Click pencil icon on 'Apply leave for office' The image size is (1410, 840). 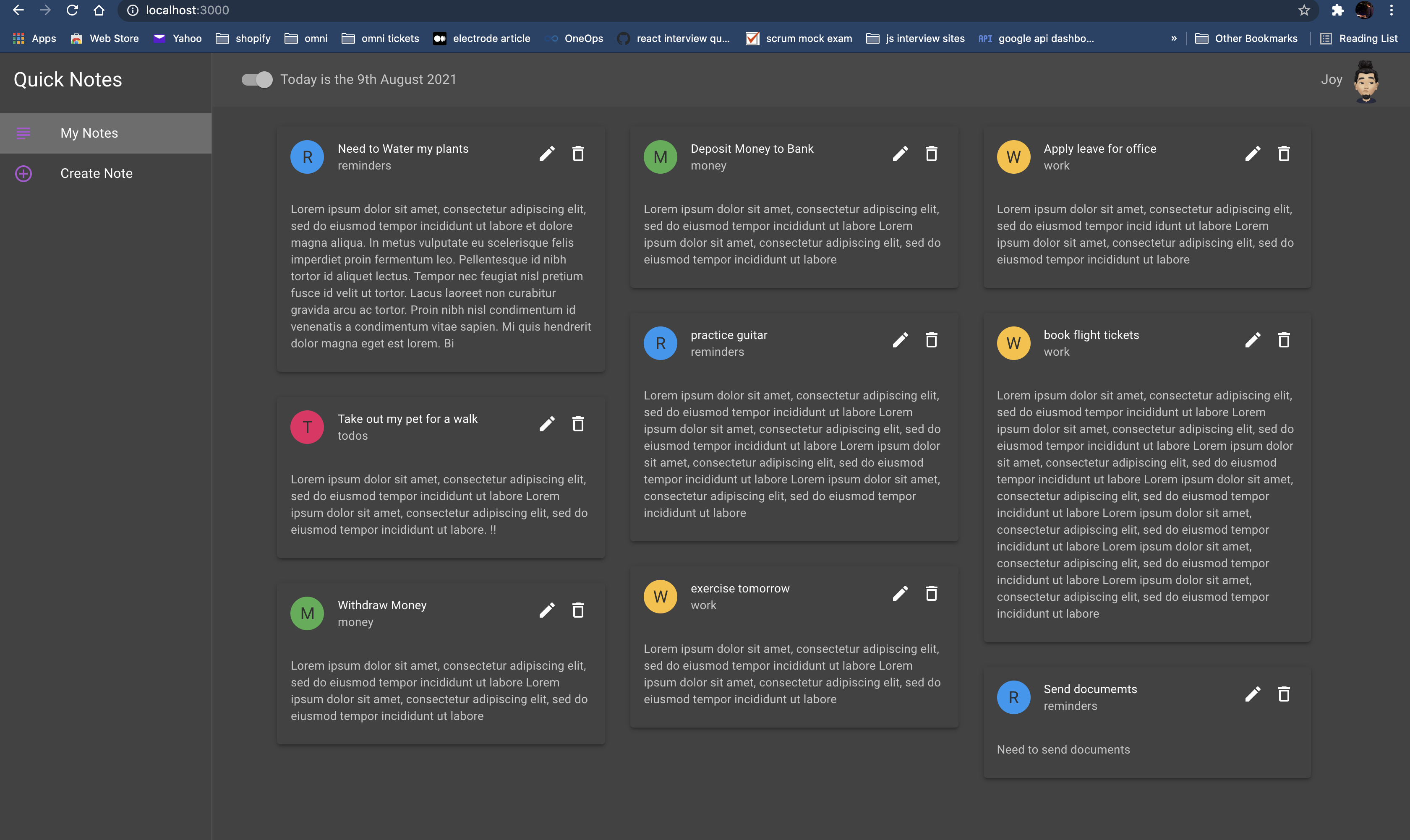click(x=1252, y=154)
